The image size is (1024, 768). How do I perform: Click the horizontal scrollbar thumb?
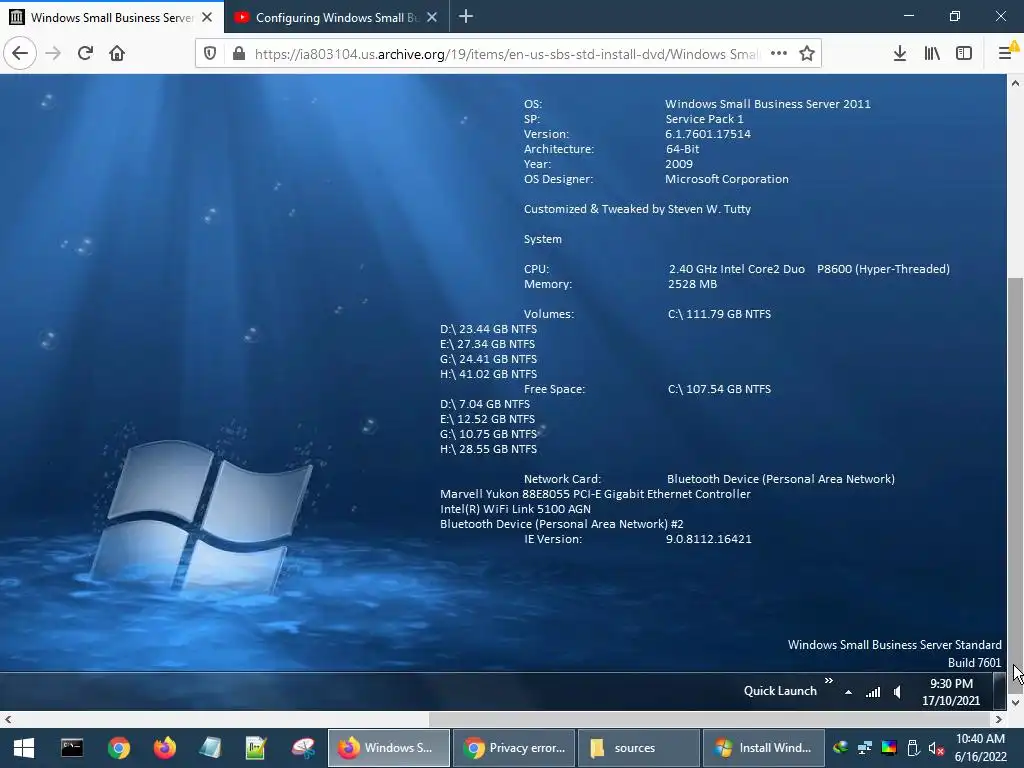point(710,719)
